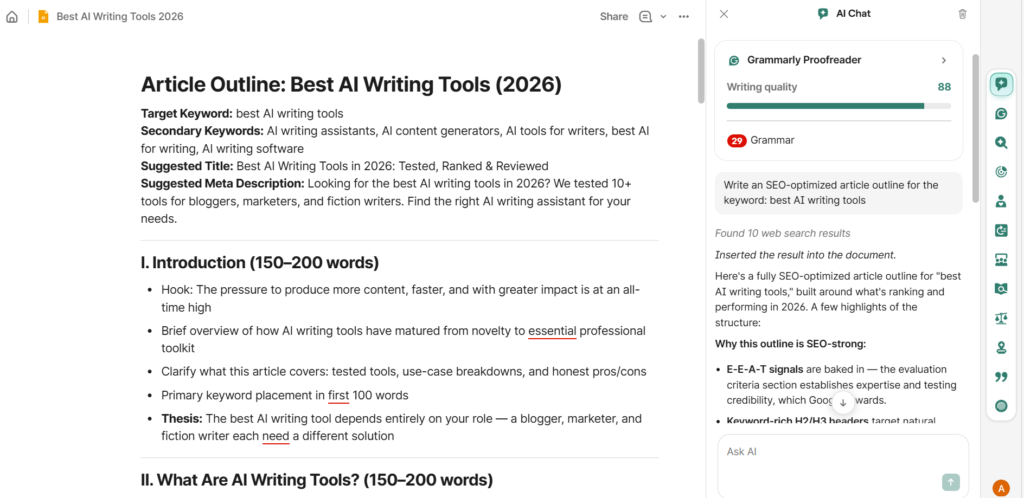Image resolution: width=1024 pixels, height=498 pixels.
Task: Click the orange document file icon
Action: (43, 16)
